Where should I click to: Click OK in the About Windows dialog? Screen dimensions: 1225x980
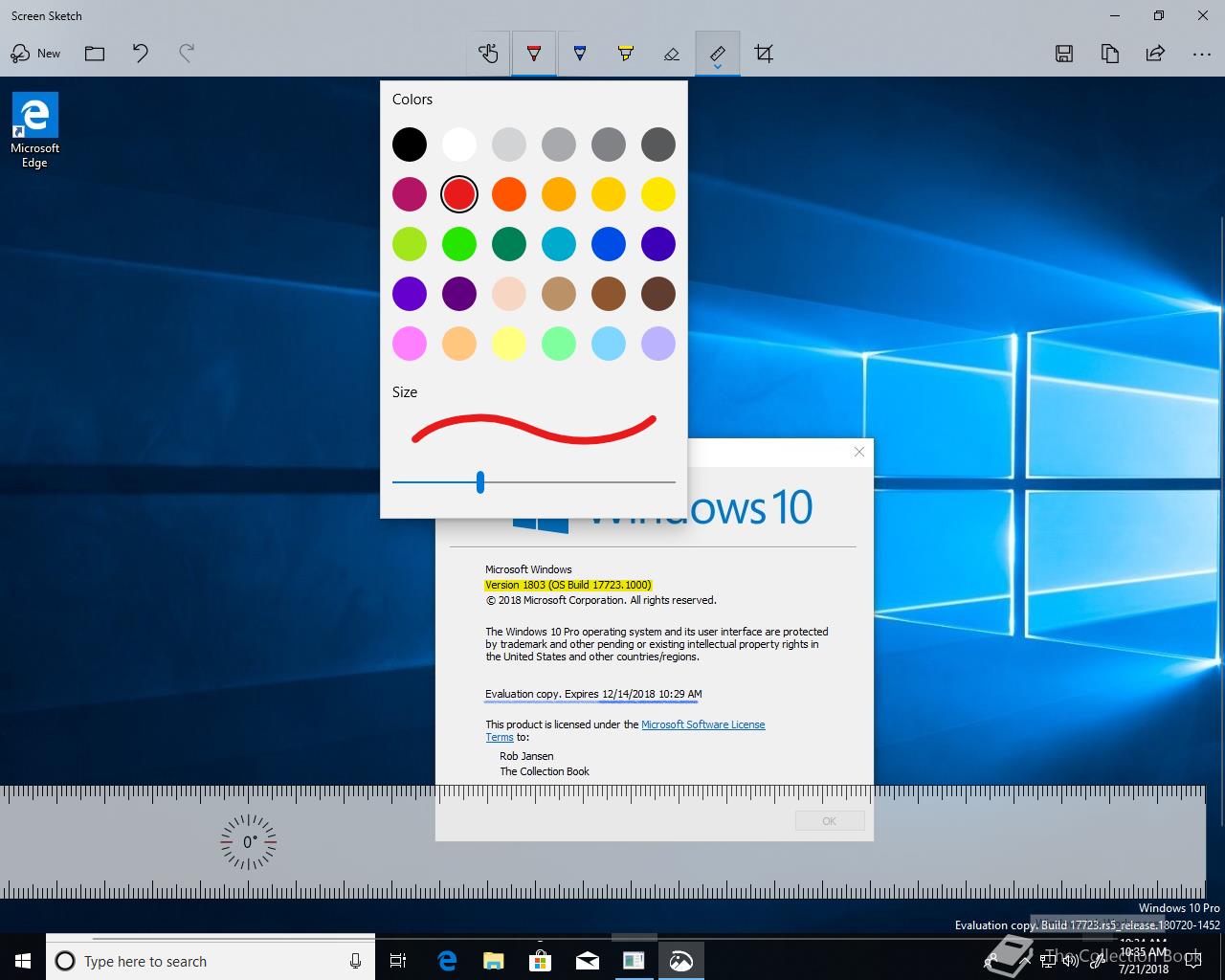point(830,821)
